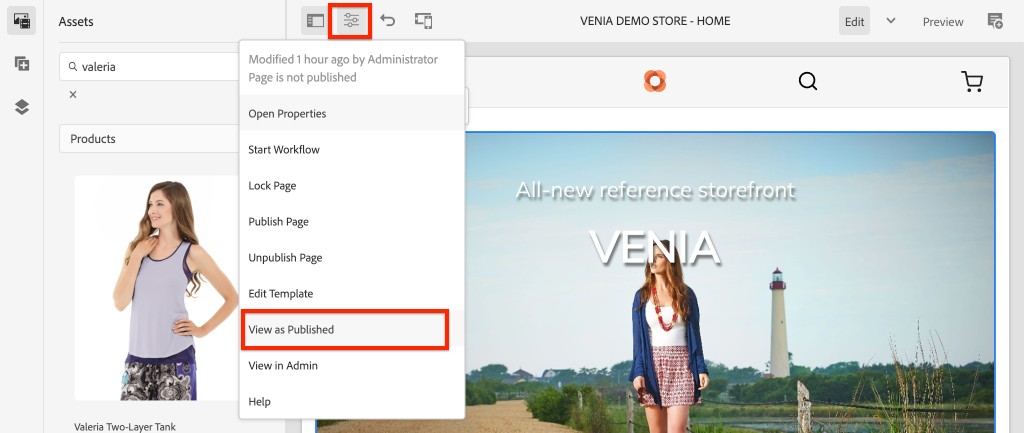Select Edit mode button
1024x433 pixels.
[854, 21]
